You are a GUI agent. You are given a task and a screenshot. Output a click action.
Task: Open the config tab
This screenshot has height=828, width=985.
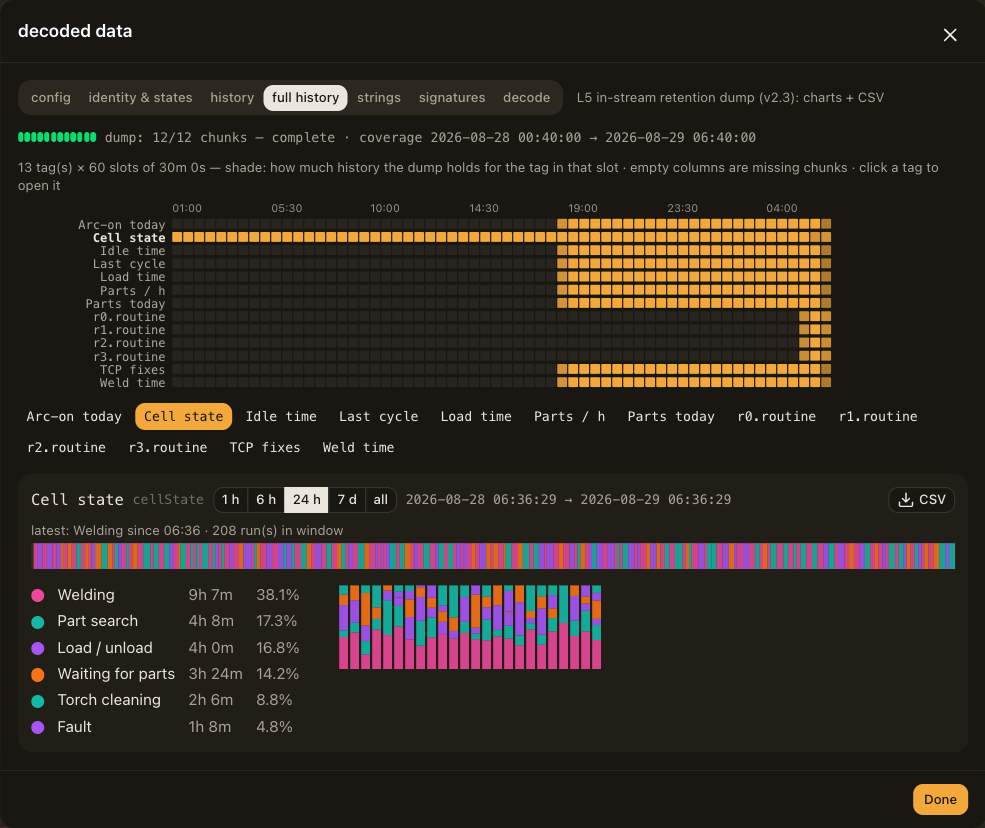click(x=51, y=97)
